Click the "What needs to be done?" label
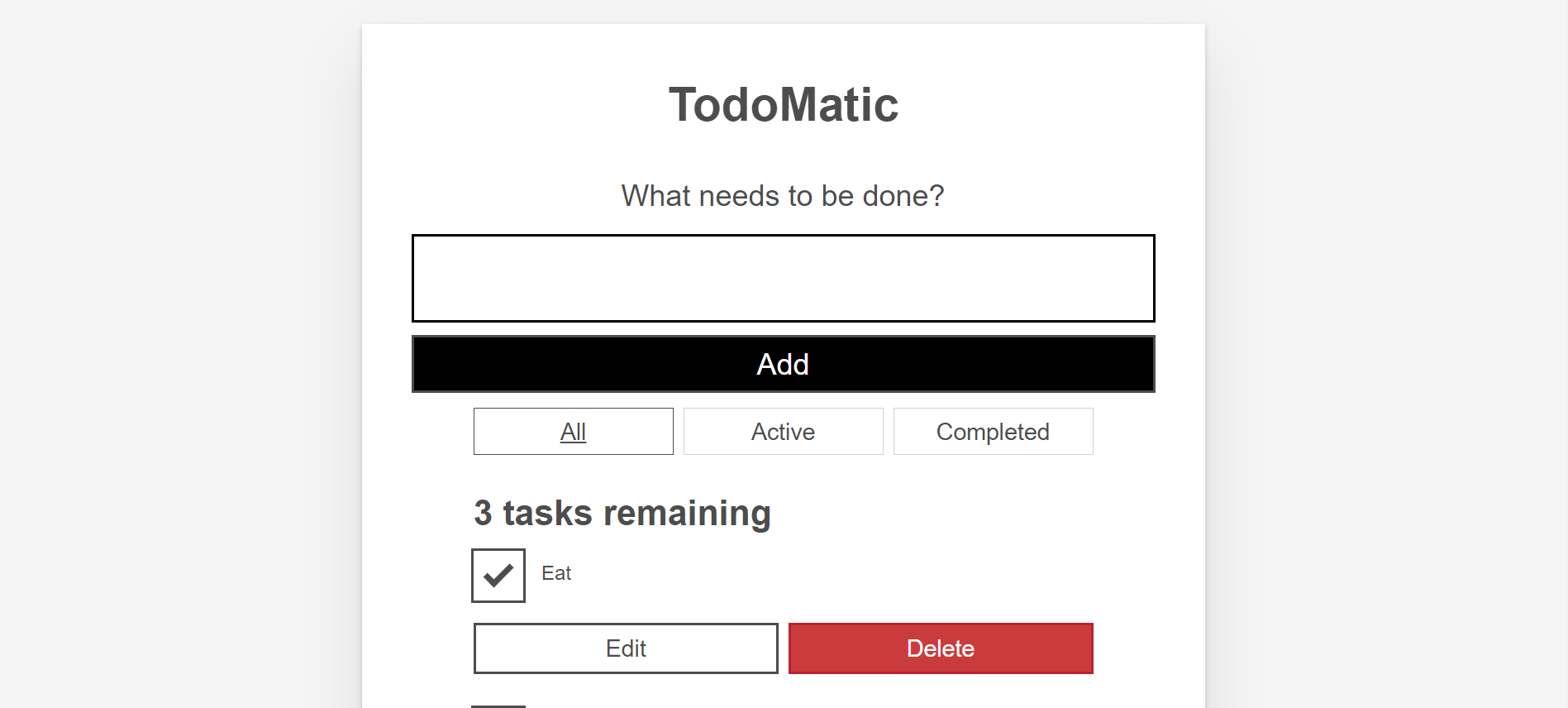The image size is (1568, 708). [783, 196]
